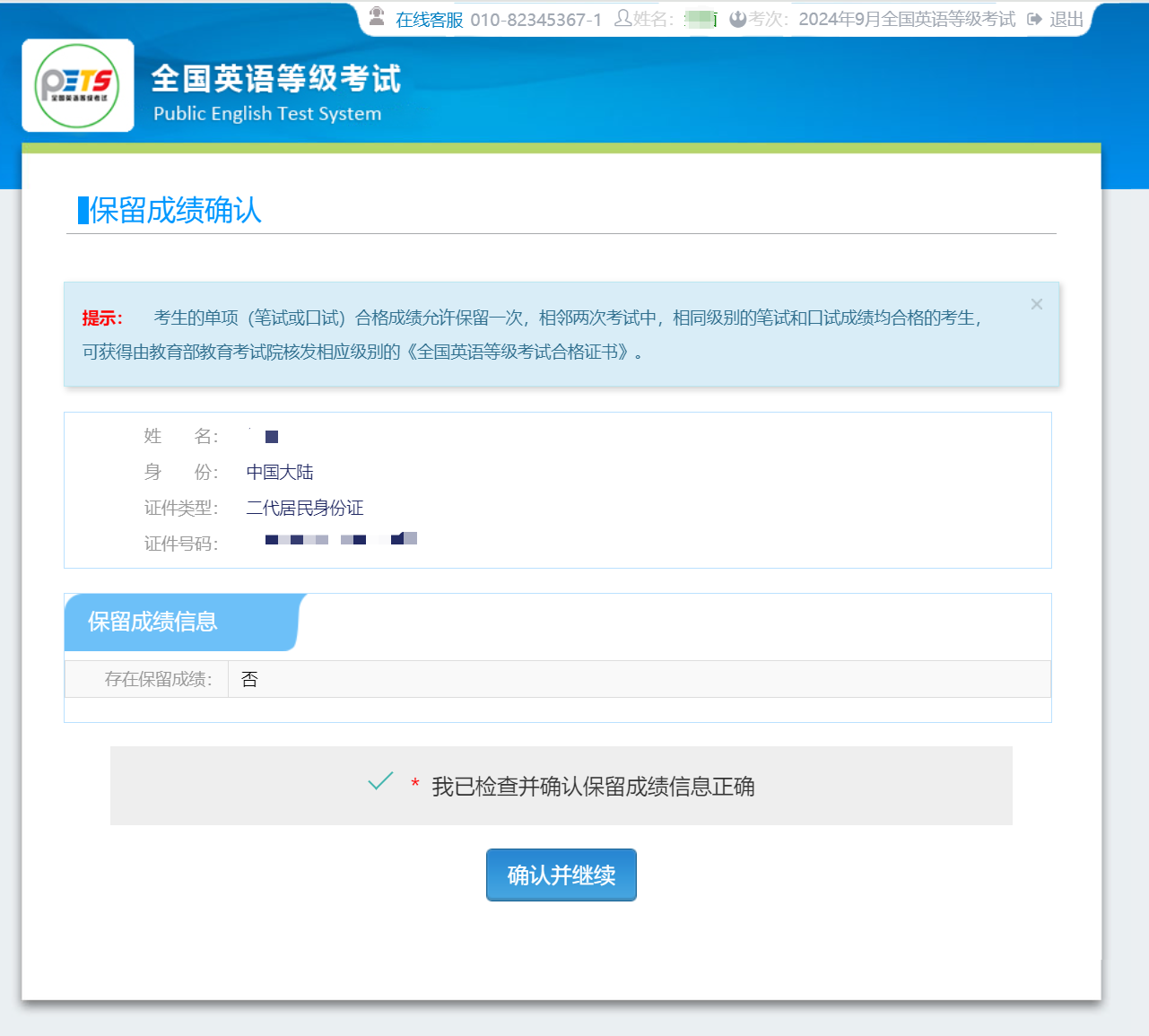Viewport: 1149px width, 1036px height.
Task: Click the customer service phone number 010-82345367-1
Action: [x=535, y=20]
